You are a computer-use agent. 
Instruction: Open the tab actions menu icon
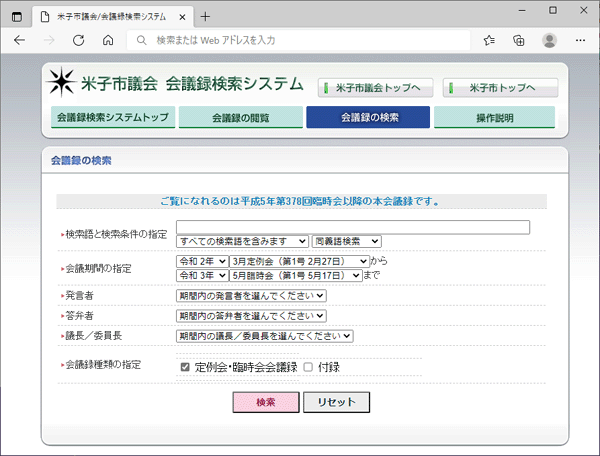(x=17, y=17)
